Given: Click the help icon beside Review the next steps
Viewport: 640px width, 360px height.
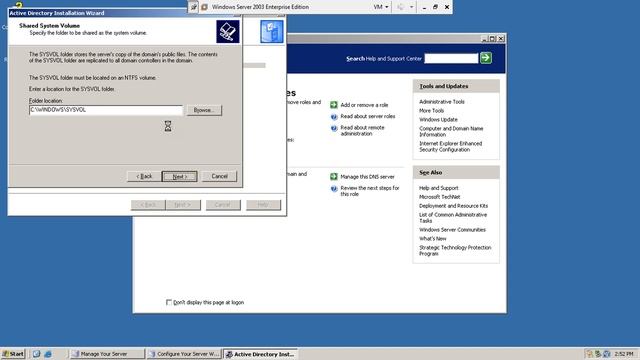Looking at the screenshot, I should 333,189.
